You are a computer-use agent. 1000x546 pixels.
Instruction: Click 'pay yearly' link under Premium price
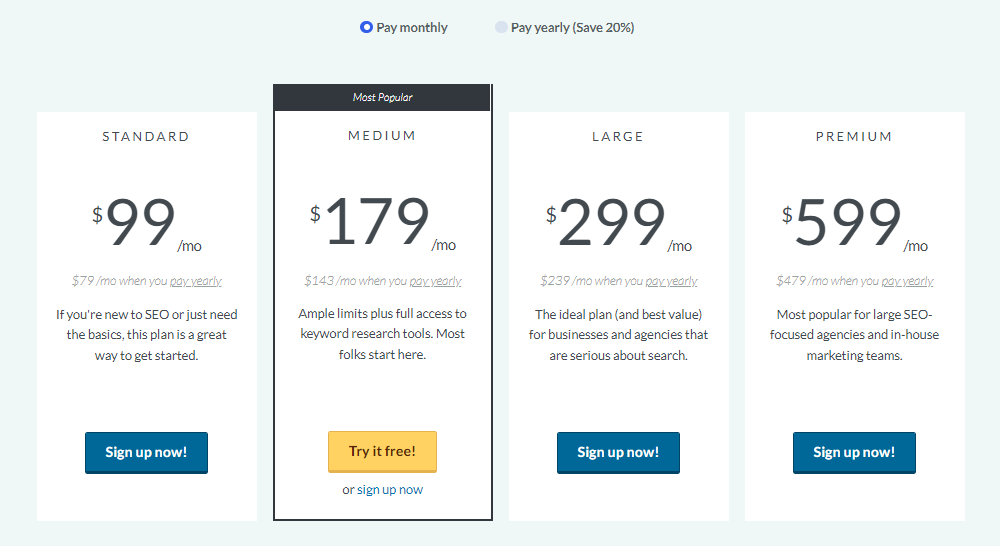908,281
